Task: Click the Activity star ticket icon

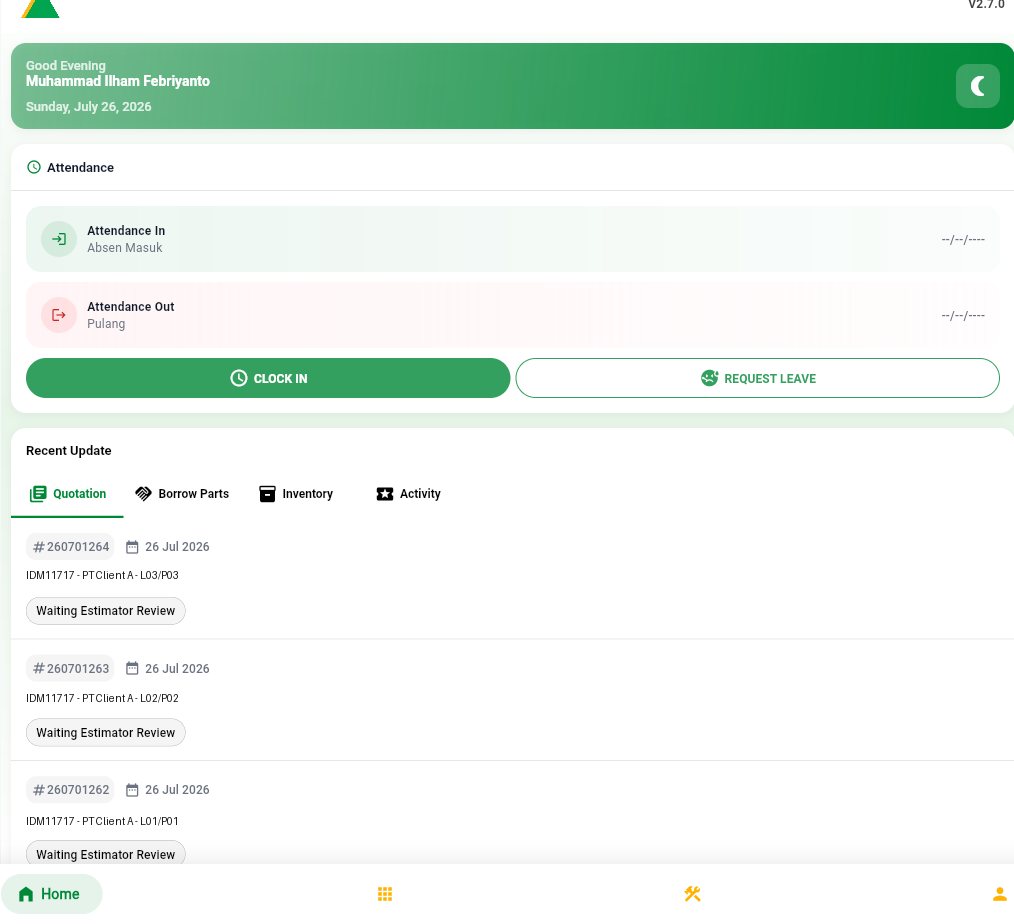Action: pos(385,494)
